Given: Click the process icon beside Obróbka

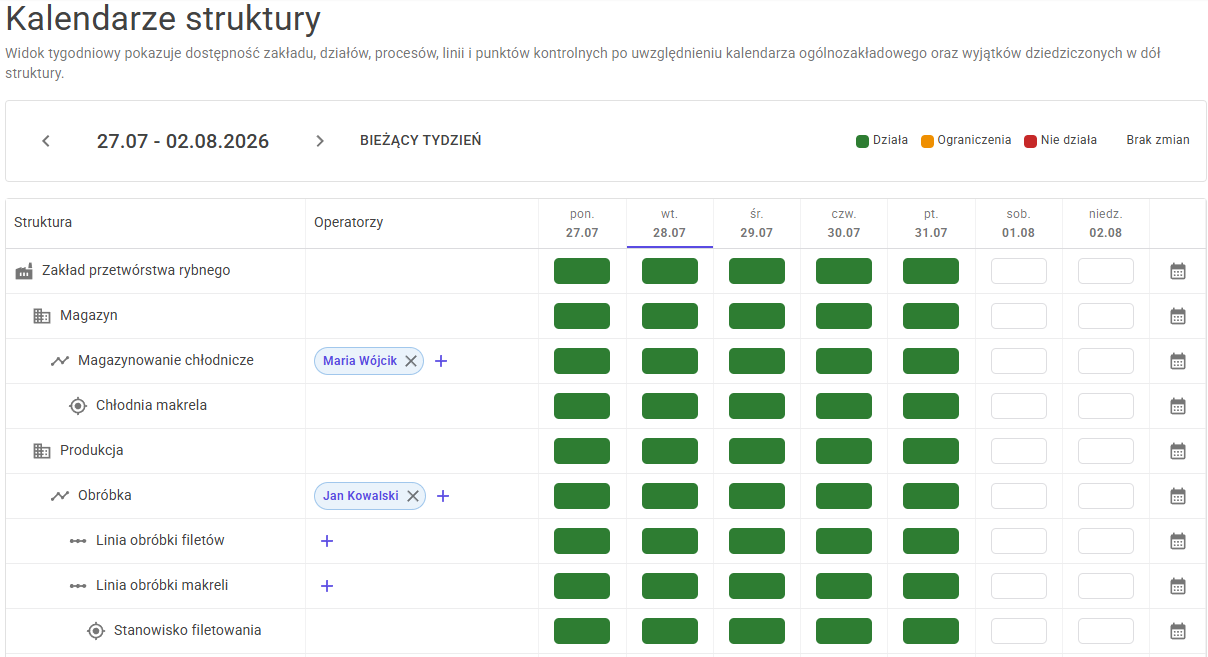Looking at the screenshot, I should 60,496.
